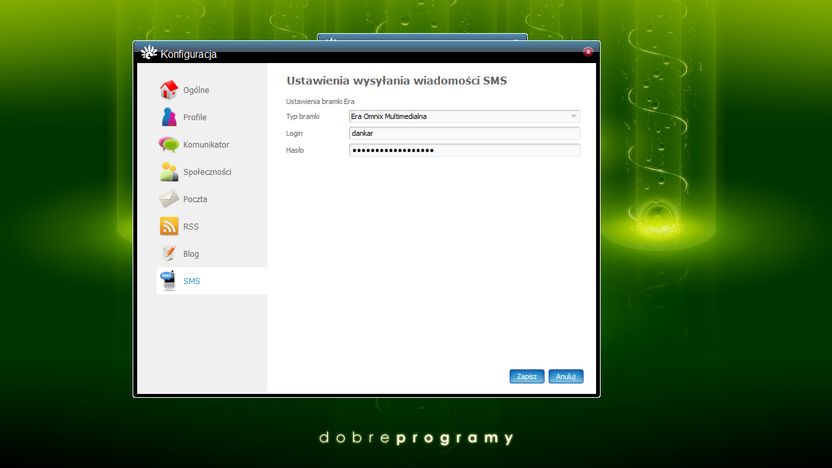Open the Ogólne house icon

[x=169, y=90]
